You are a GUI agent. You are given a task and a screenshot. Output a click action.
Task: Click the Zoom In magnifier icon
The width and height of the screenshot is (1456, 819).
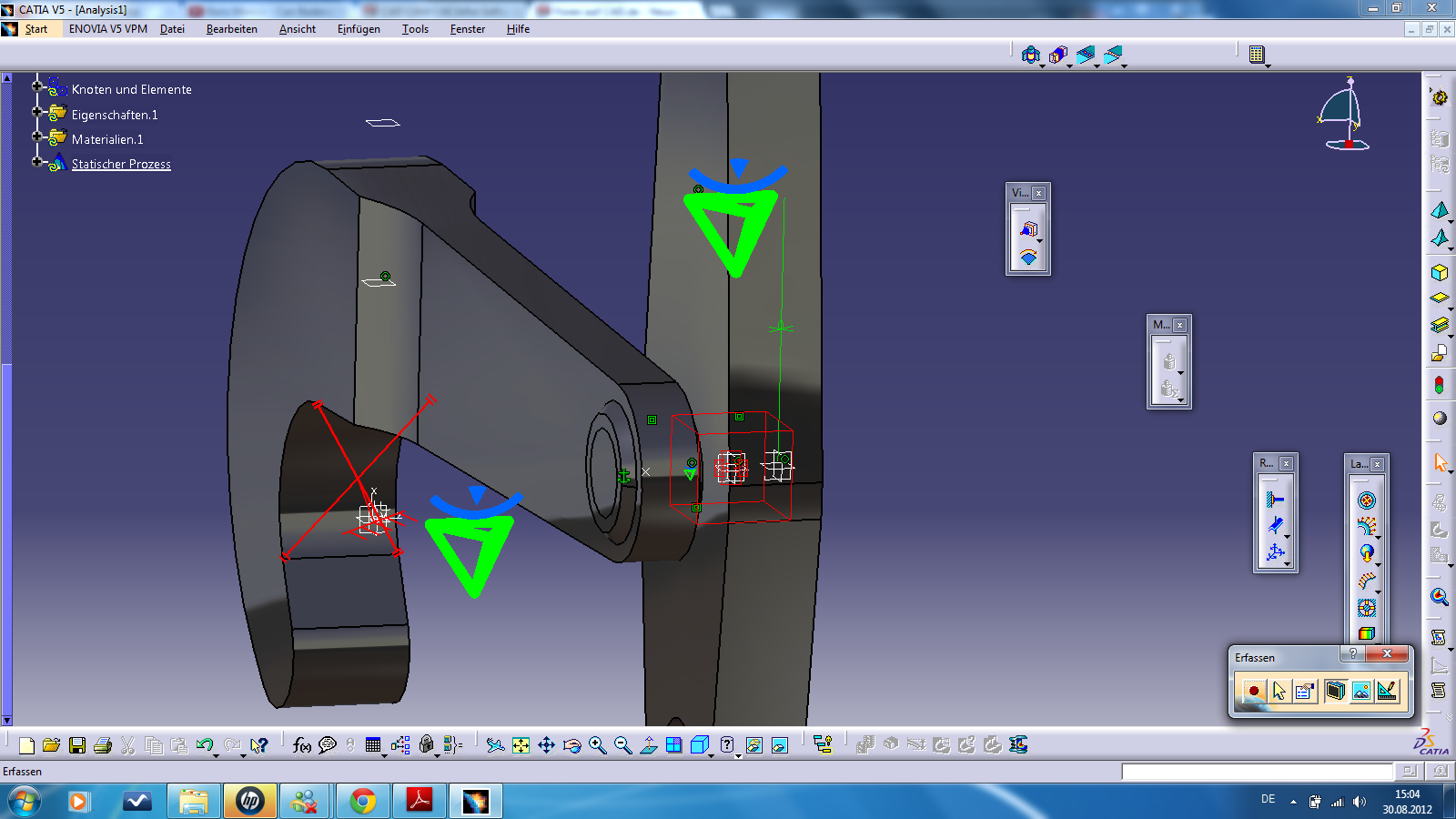597,745
